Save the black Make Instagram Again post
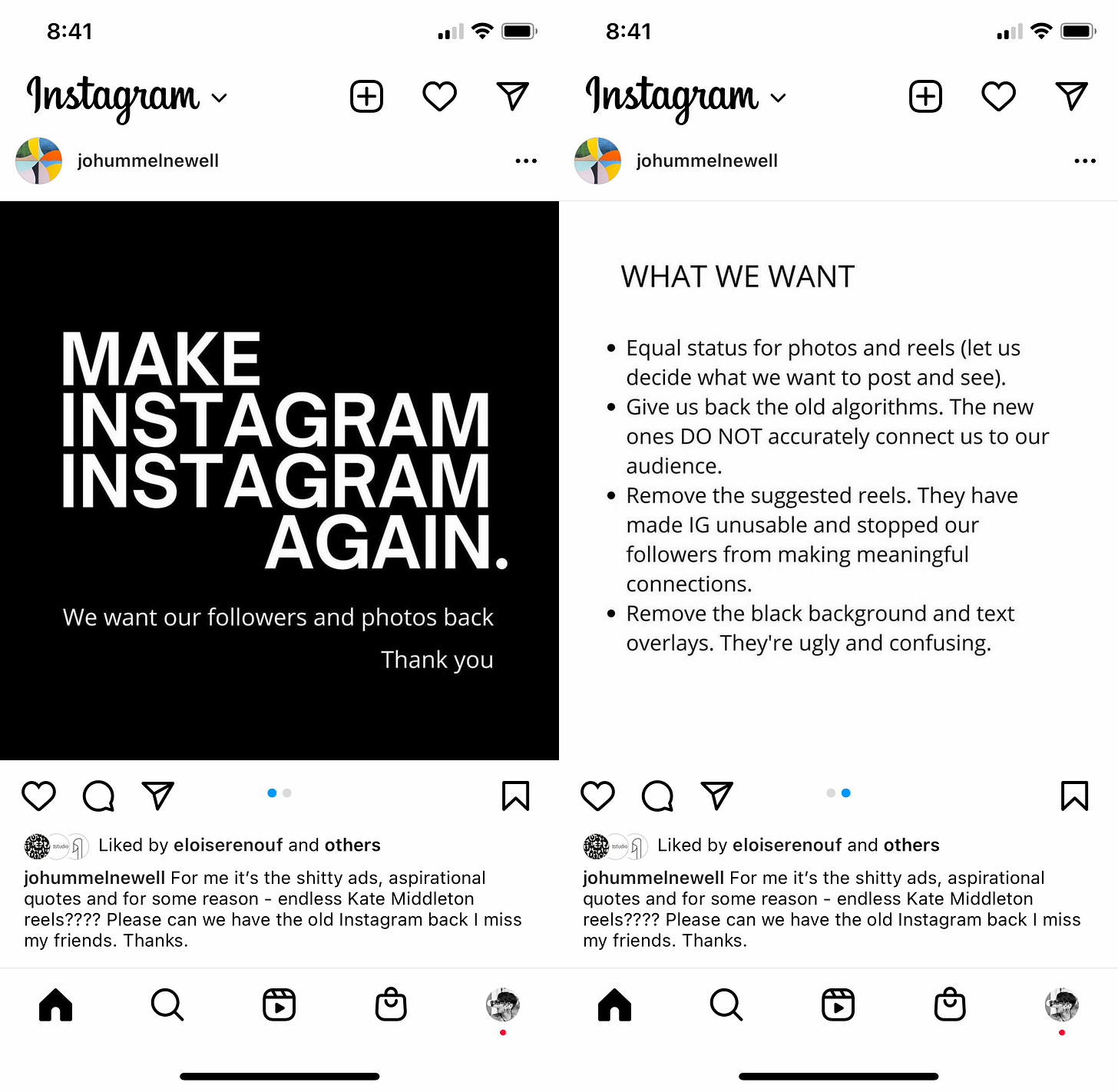The image size is (1118, 1092). click(x=515, y=796)
